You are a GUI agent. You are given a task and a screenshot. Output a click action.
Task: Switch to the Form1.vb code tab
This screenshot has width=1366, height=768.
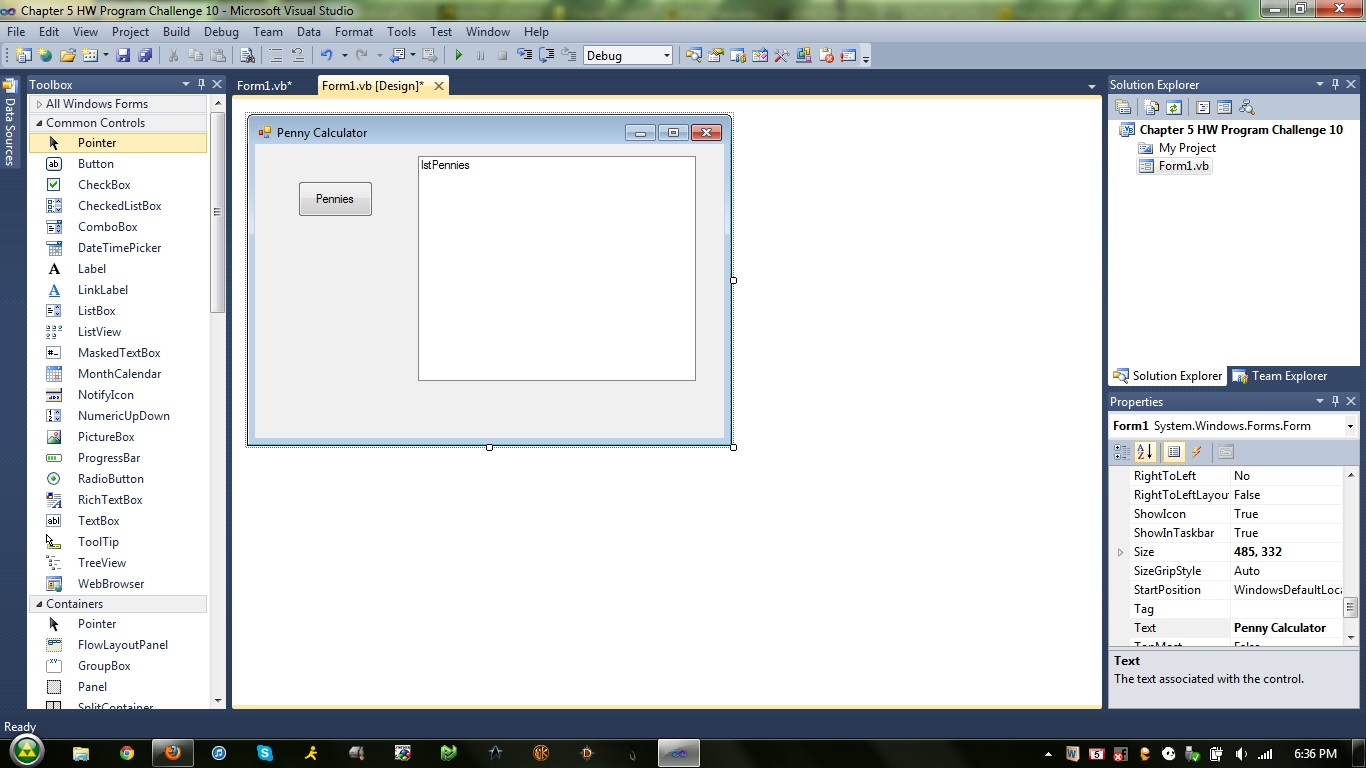(264, 86)
